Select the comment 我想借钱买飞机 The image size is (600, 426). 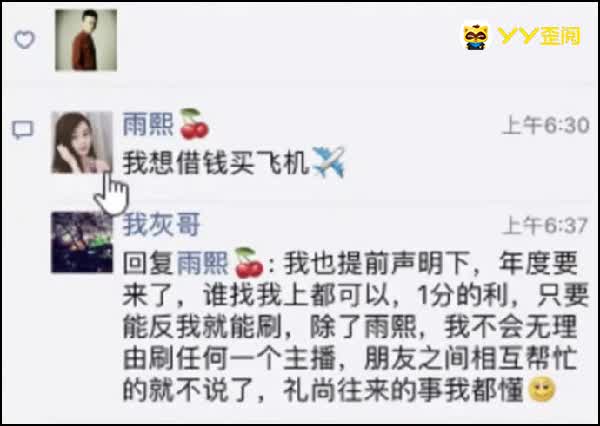click(x=215, y=163)
